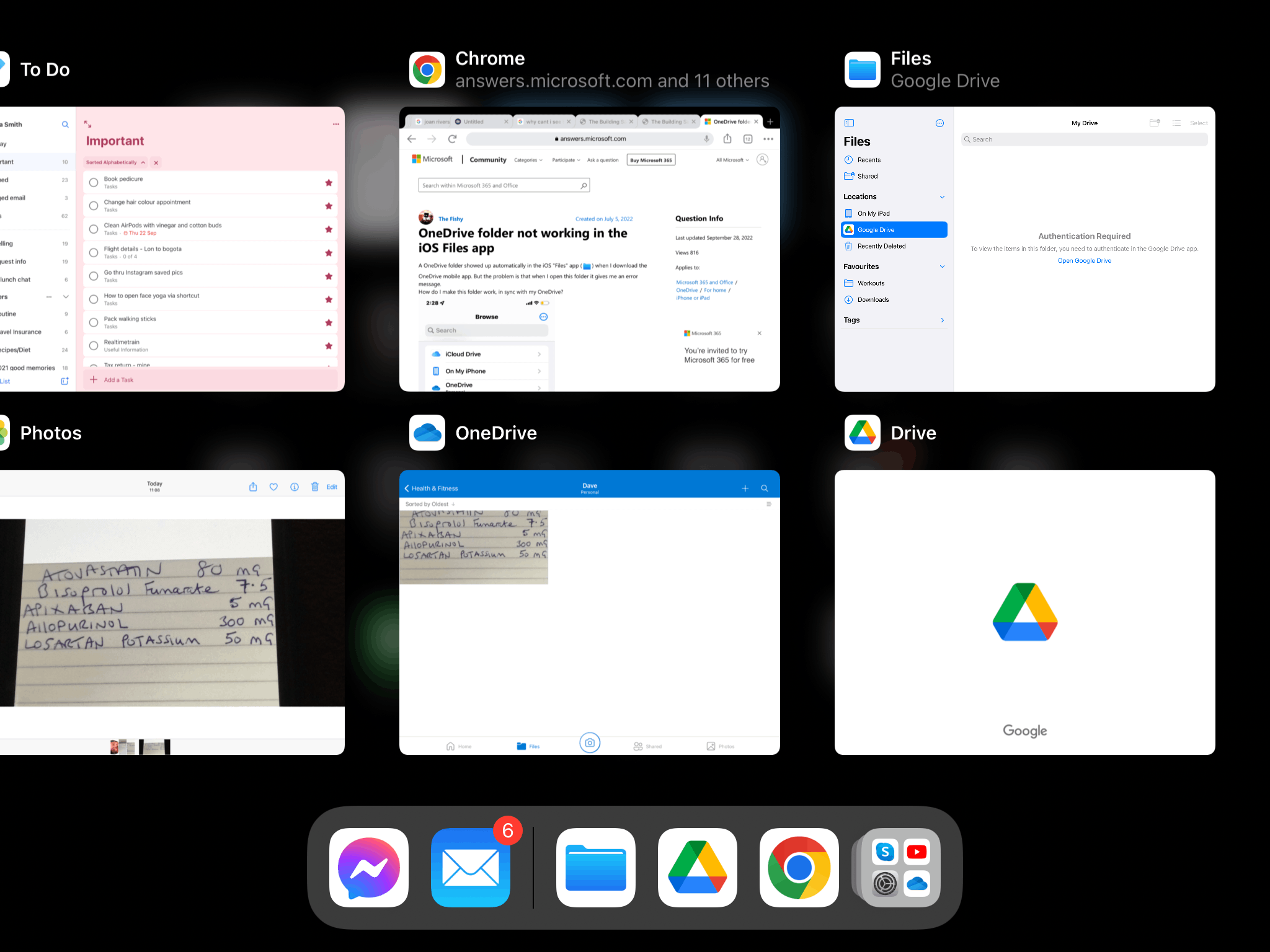Open Participate dropdown on Microsoft page
Screen dimensions: 1270x952
tap(566, 160)
